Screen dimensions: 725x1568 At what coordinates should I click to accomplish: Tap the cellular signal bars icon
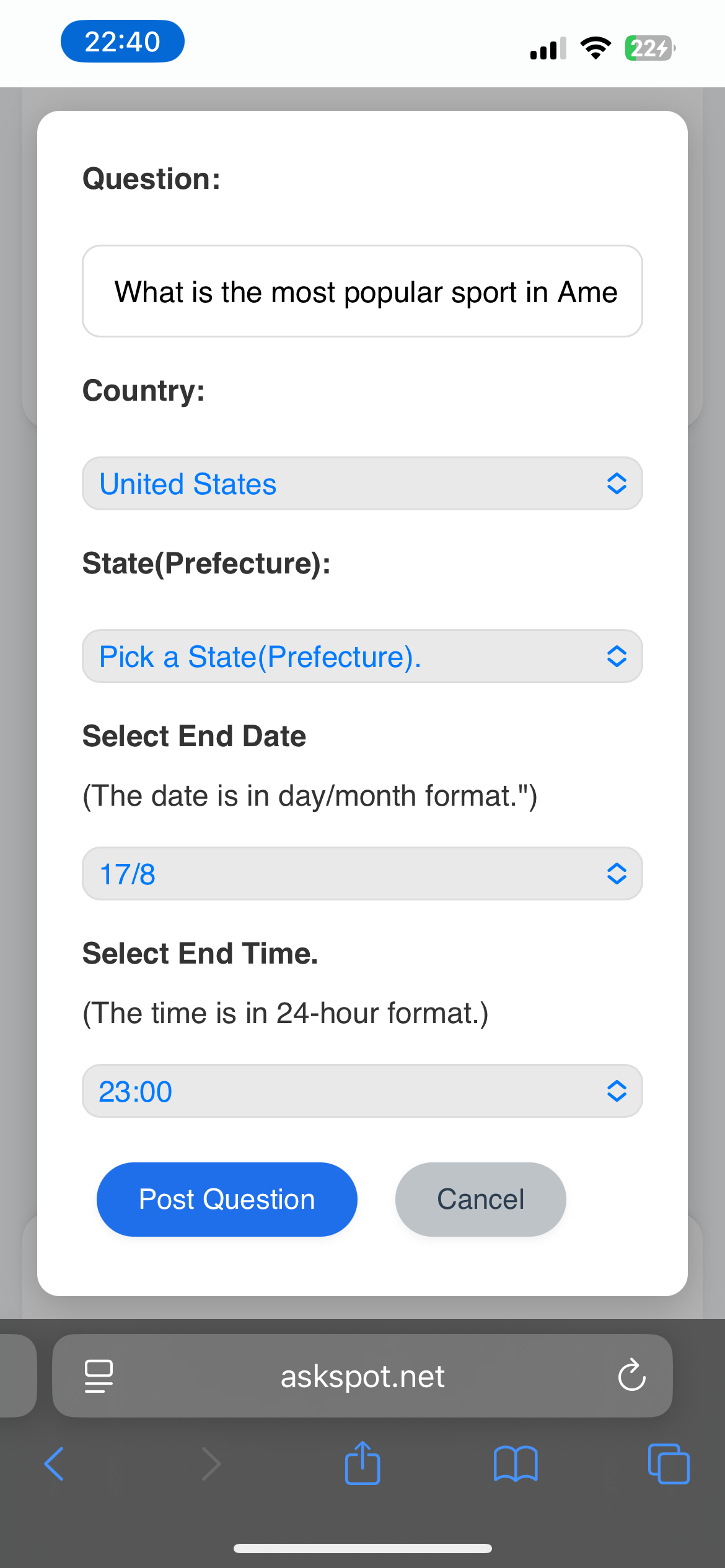[x=548, y=48]
